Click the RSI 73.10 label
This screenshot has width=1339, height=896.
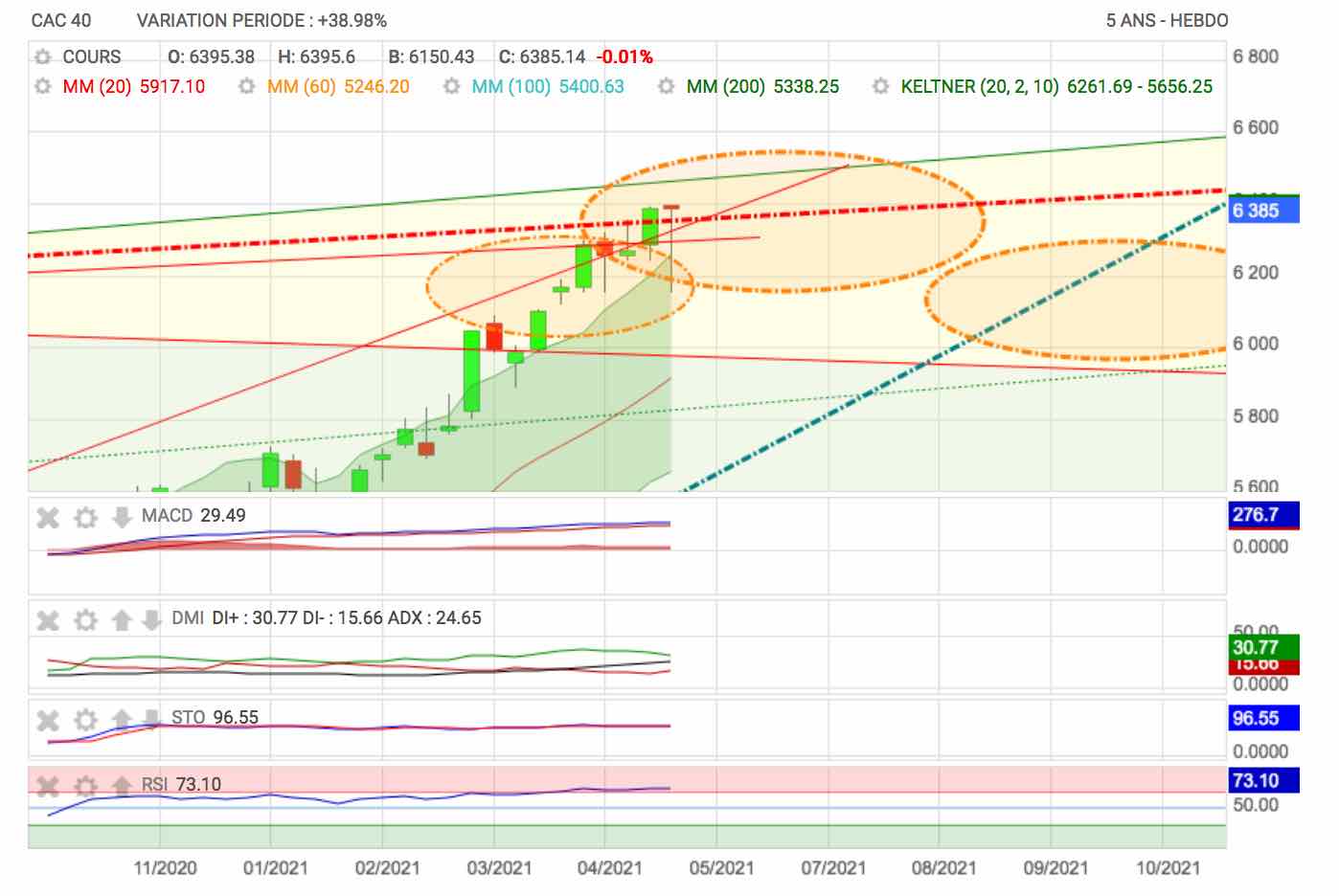[x=181, y=785]
